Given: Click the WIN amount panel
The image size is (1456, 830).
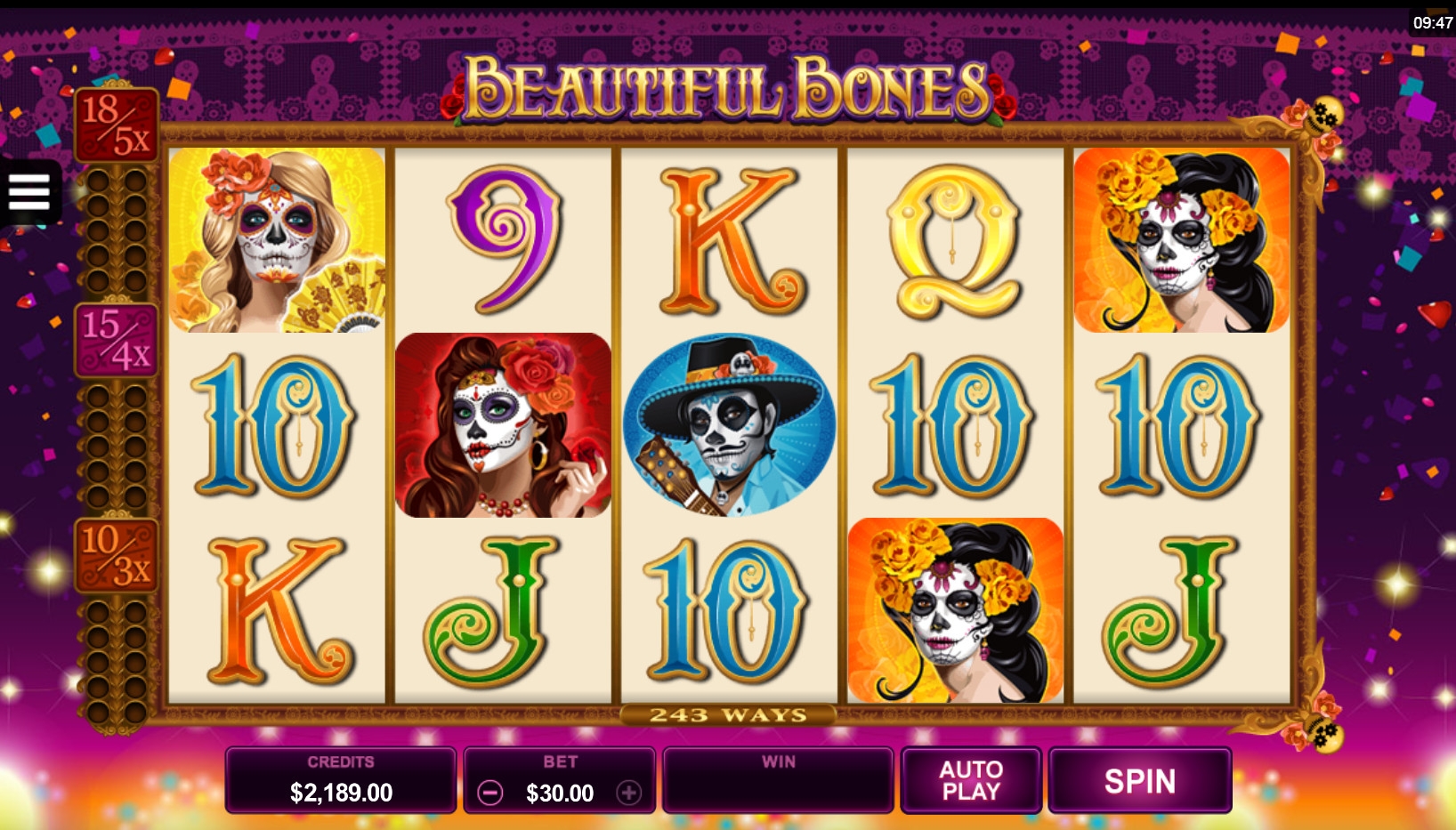Looking at the screenshot, I should pos(778,781).
